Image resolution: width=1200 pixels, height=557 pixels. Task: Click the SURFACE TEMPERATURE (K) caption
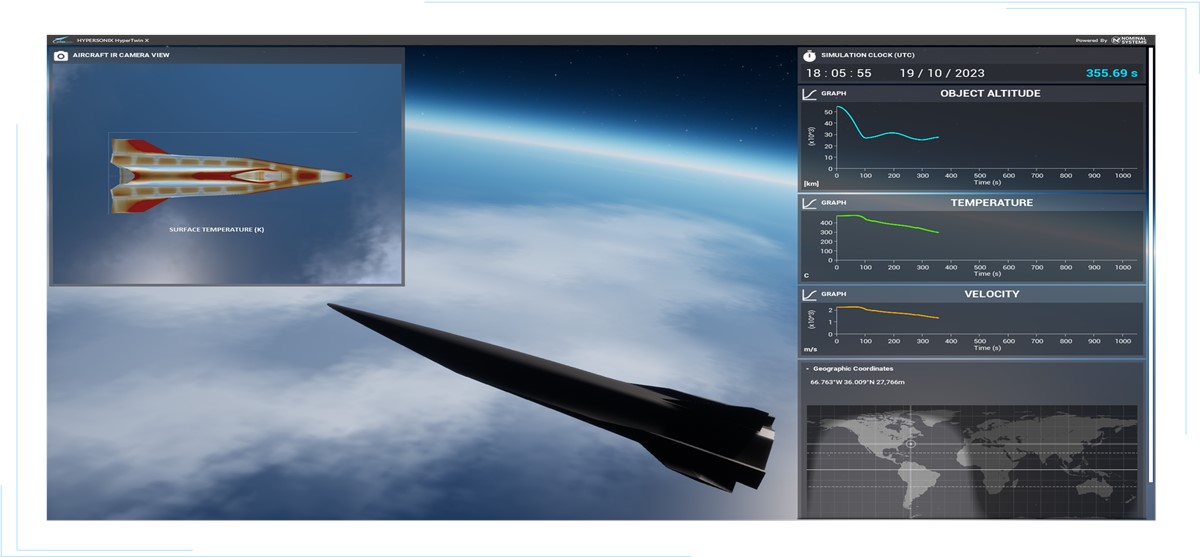pyautogui.click(x=217, y=229)
